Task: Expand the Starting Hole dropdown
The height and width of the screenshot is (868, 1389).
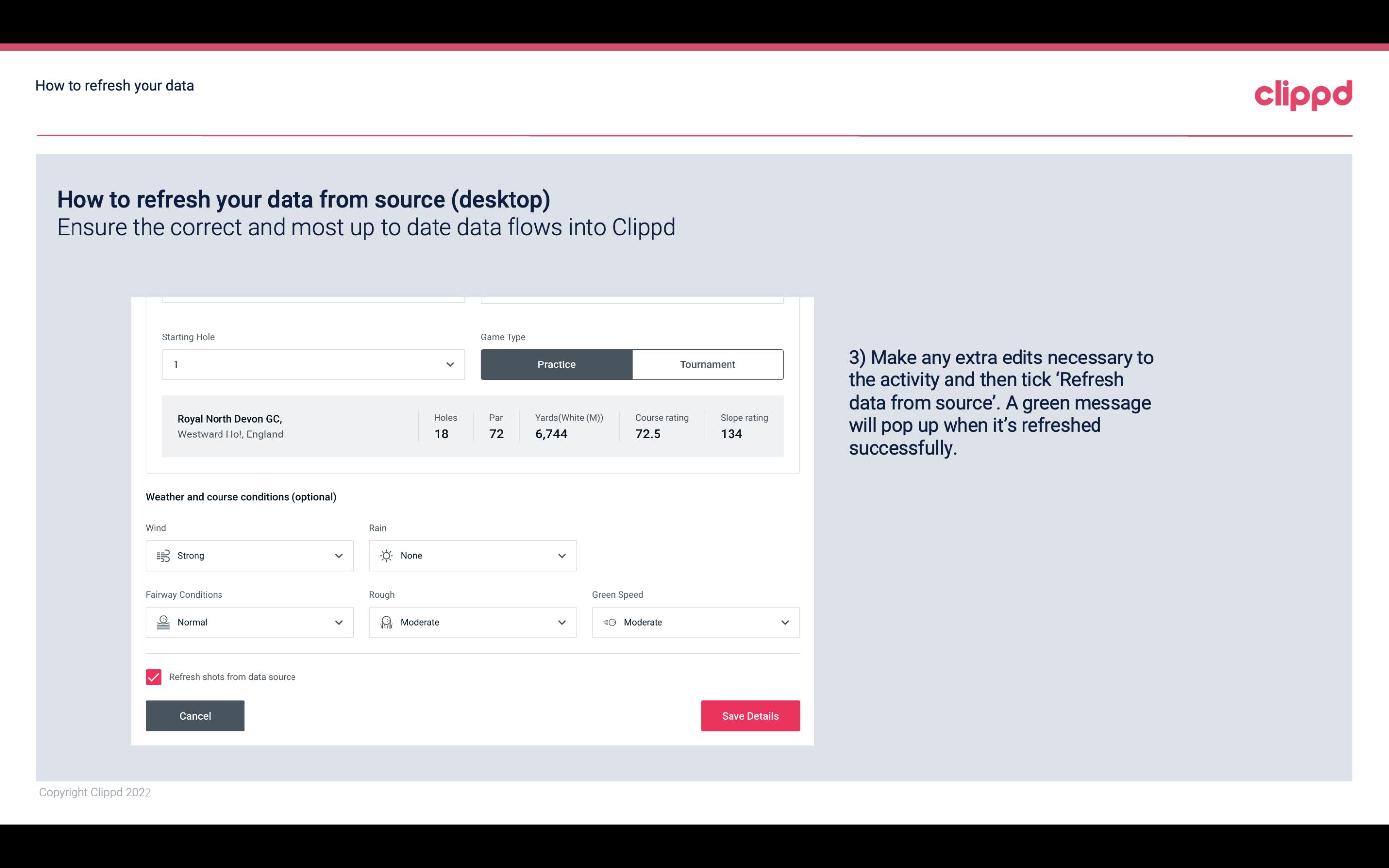Action: click(450, 364)
